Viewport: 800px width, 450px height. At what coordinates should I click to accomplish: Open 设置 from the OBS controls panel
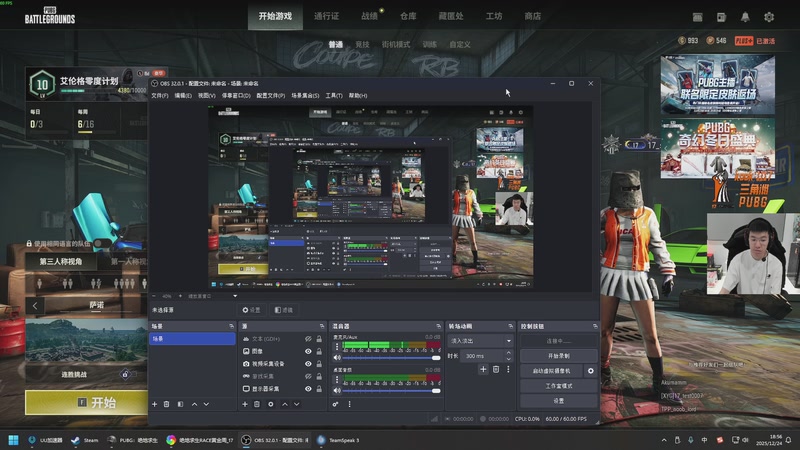click(559, 401)
